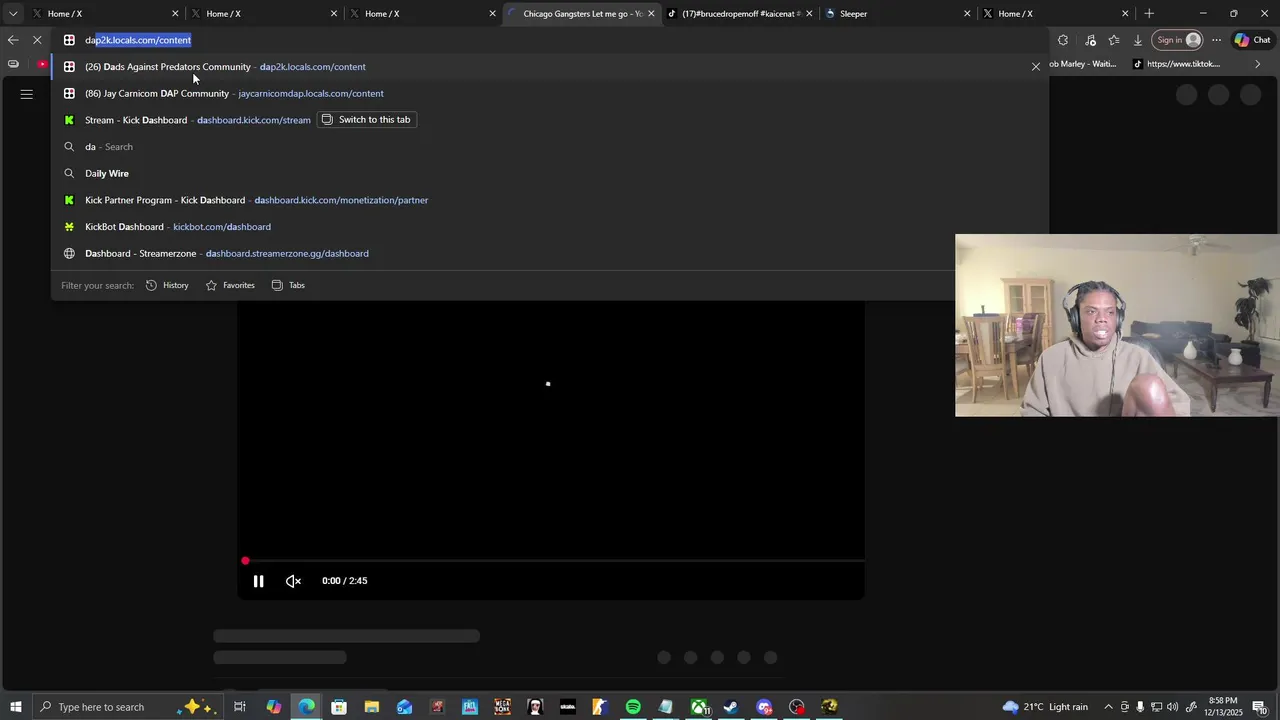Show hidden system tray icons chevron
Viewport: 1280px width, 720px height.
[1108, 707]
